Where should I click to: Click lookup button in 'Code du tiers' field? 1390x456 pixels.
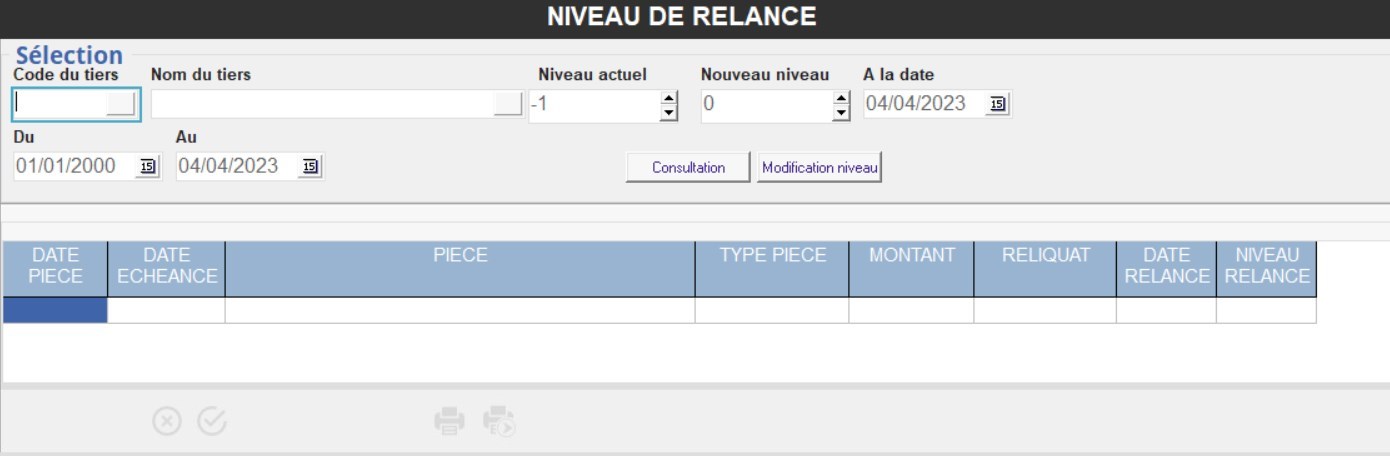121,104
